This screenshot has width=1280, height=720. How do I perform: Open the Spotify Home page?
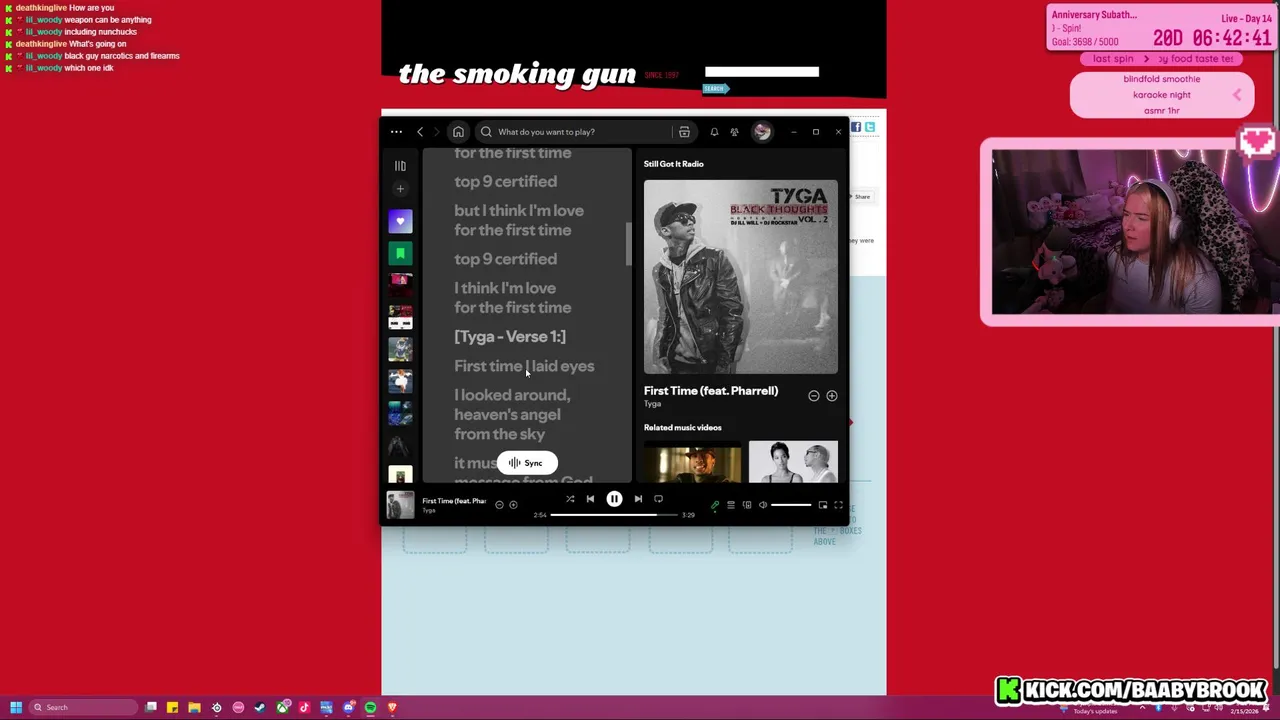(x=458, y=132)
